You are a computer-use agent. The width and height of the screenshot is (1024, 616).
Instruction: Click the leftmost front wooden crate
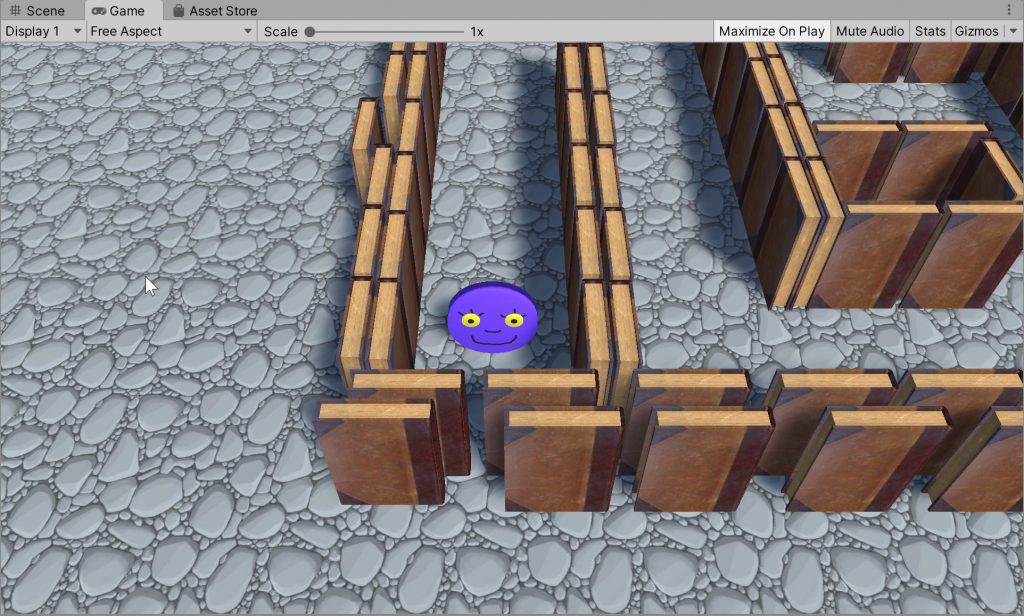[x=378, y=452]
